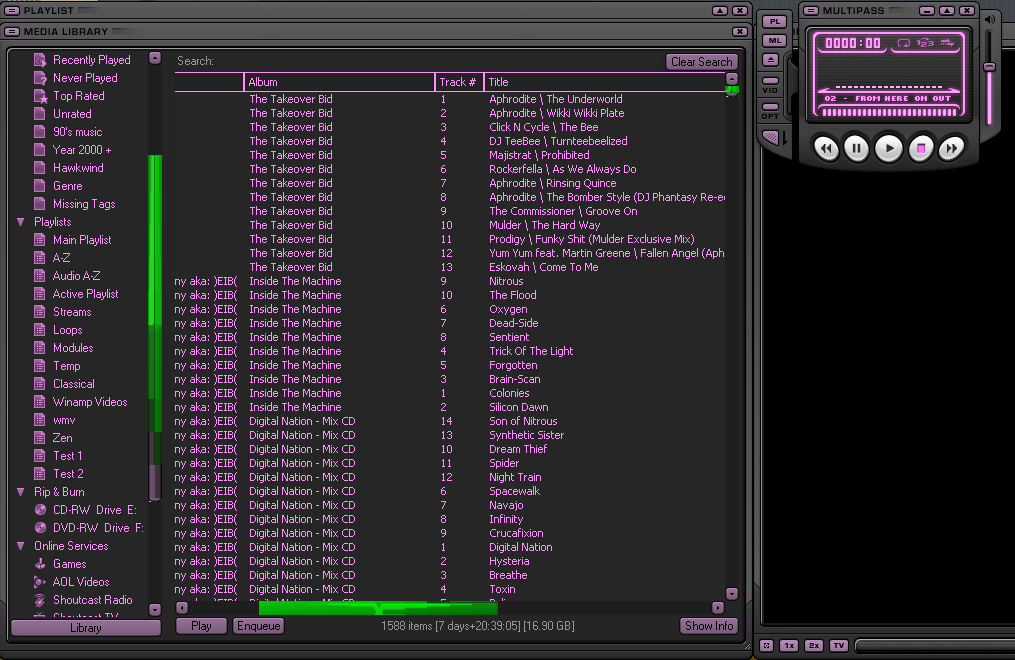This screenshot has width=1015, height=660.
Task: Select track 'Silicon Dawn'
Action: 519,407
